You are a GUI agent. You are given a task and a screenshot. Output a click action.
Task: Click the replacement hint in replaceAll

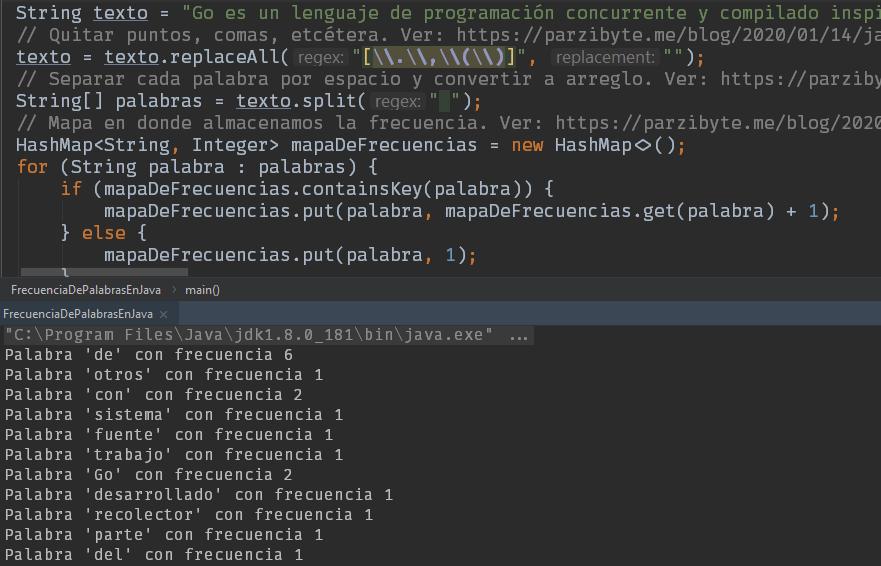605,57
